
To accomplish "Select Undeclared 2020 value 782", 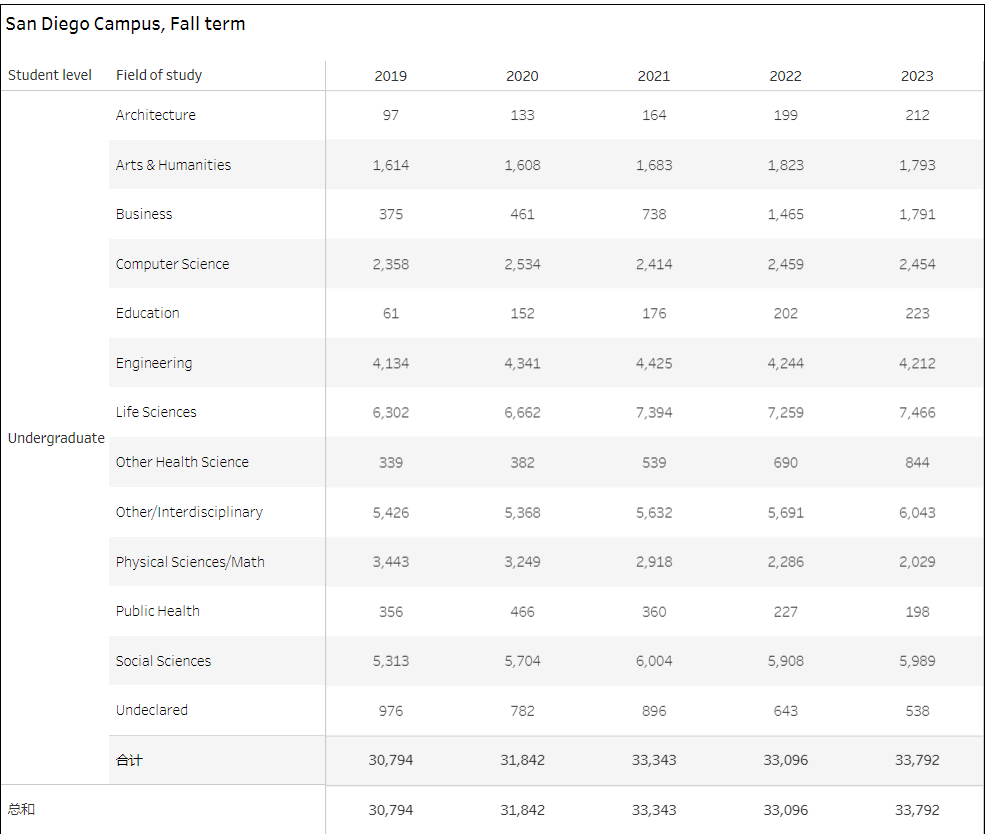I will [x=522, y=711].
